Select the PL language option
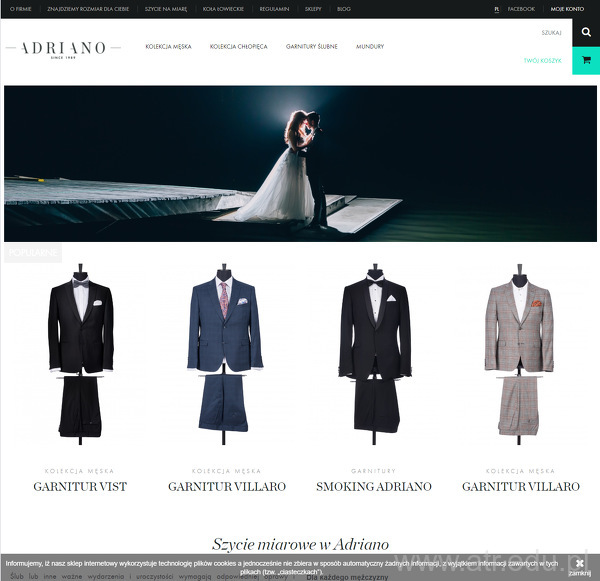This screenshot has width=600, height=581. [496, 9]
